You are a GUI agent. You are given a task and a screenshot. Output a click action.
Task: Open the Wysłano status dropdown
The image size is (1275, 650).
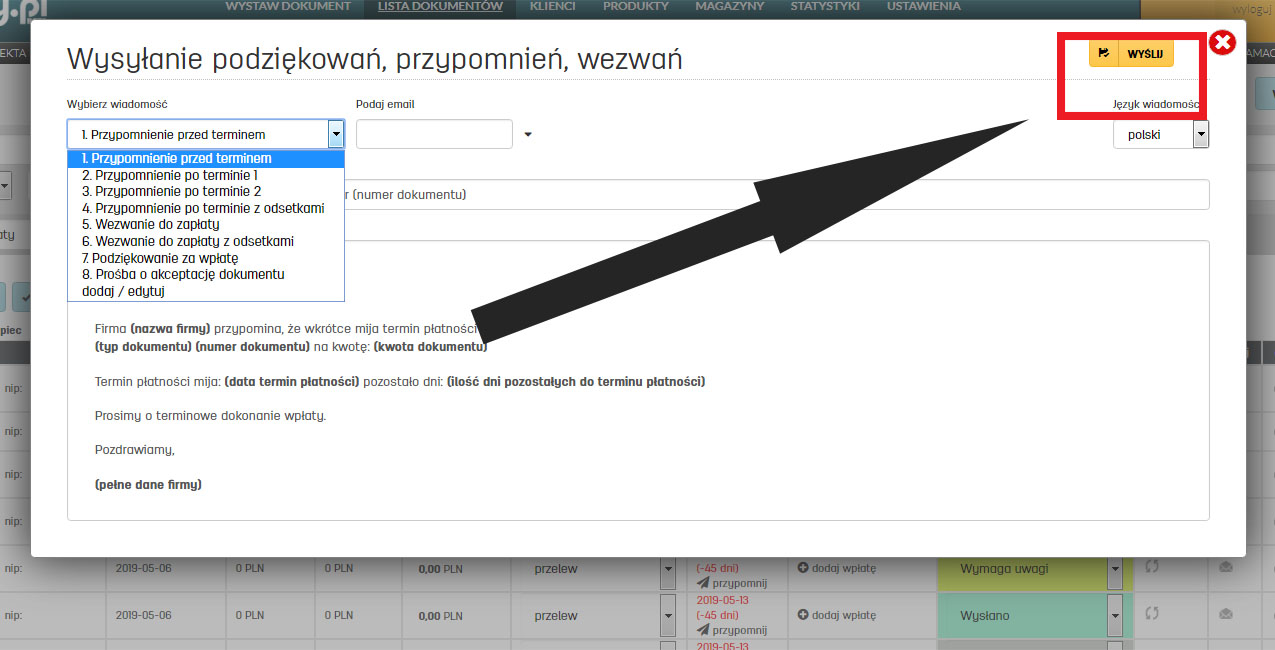1115,616
